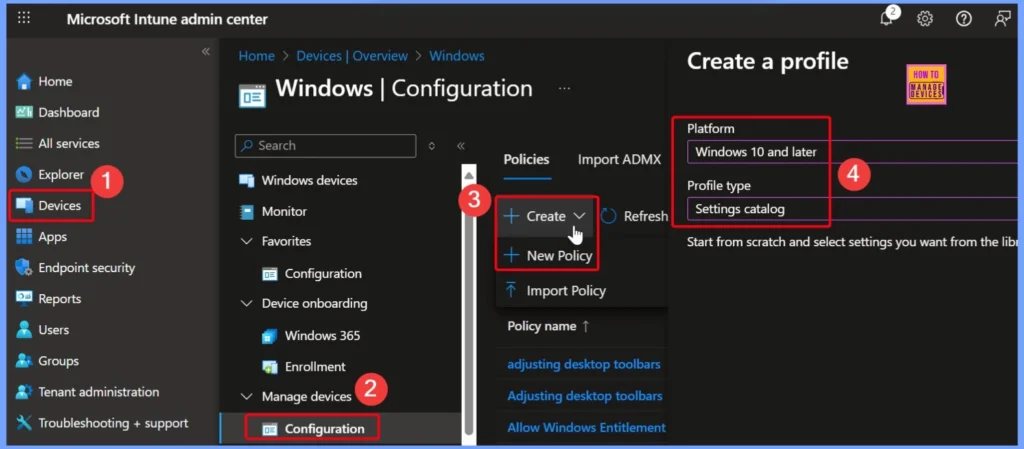
Task: Open the help question mark icon
Action: point(963,19)
